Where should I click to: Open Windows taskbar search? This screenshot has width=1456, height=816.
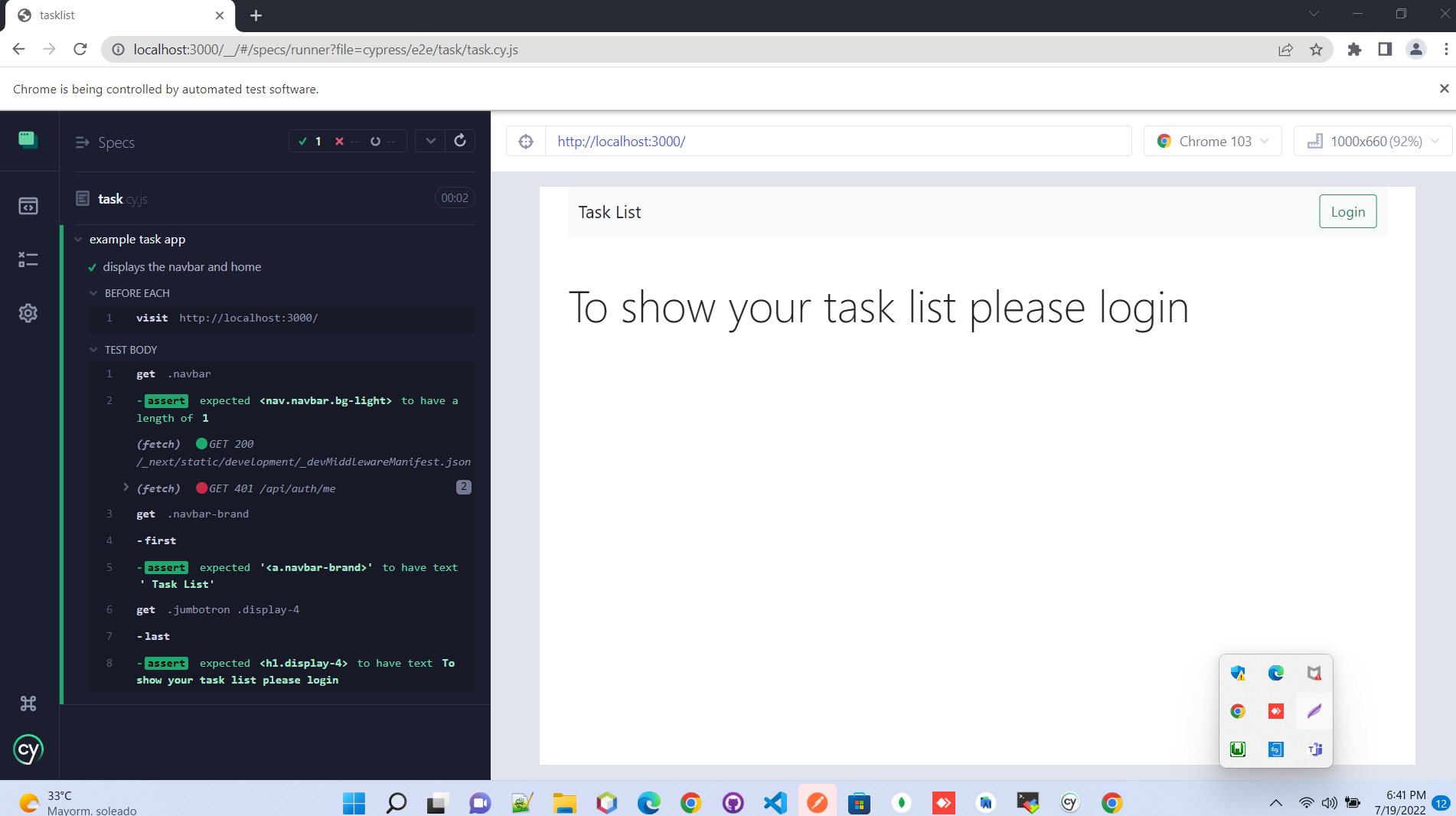tap(396, 802)
